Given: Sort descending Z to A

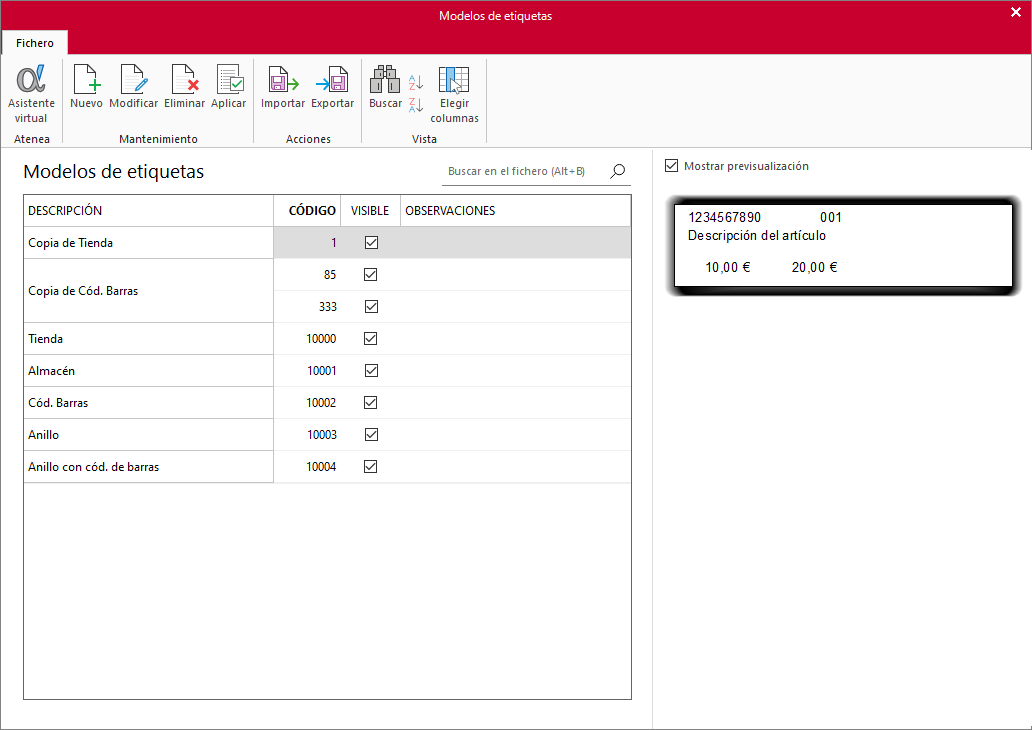Looking at the screenshot, I should coord(416,105).
